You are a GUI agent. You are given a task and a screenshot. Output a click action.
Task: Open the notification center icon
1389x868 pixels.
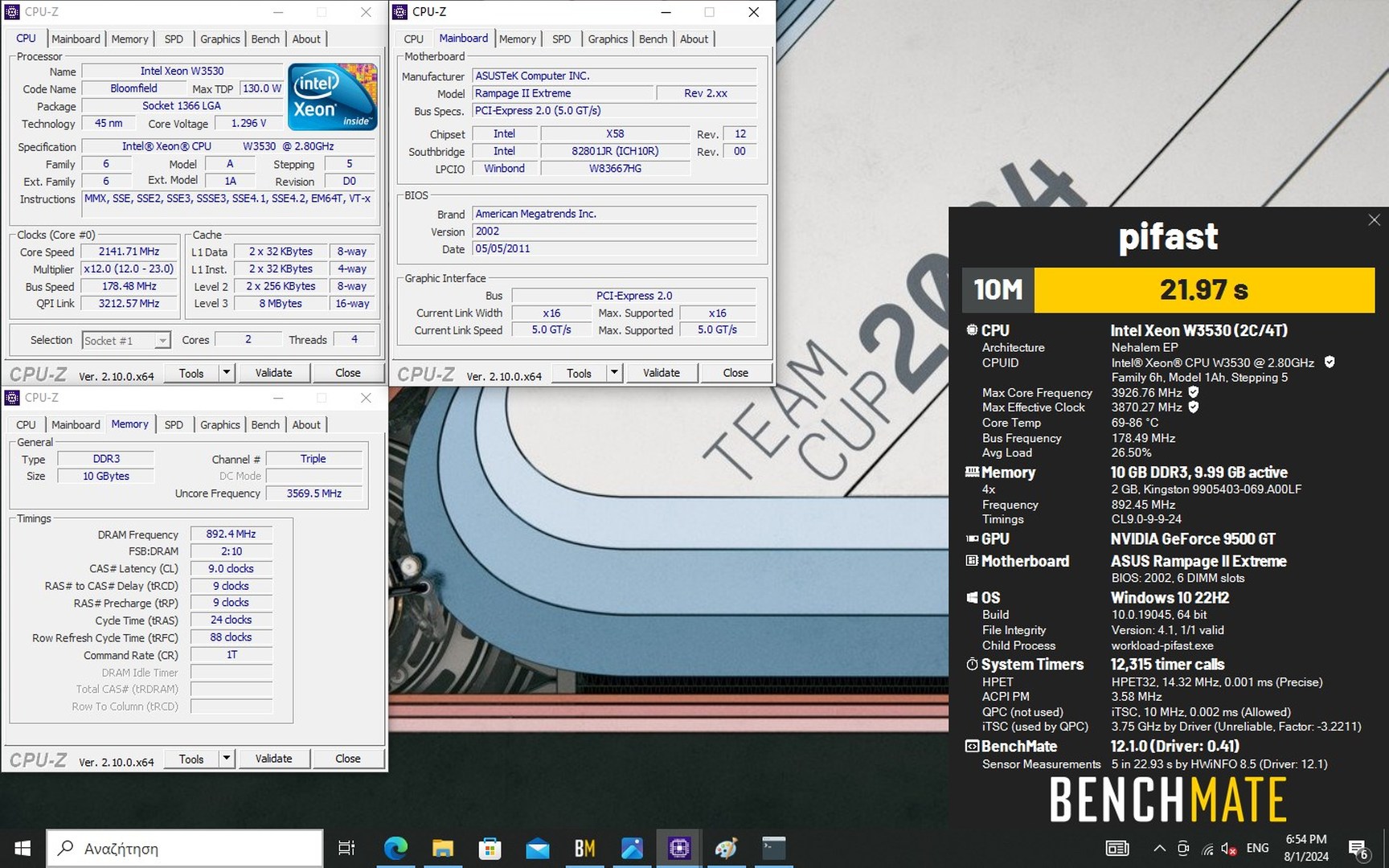[x=1359, y=850]
